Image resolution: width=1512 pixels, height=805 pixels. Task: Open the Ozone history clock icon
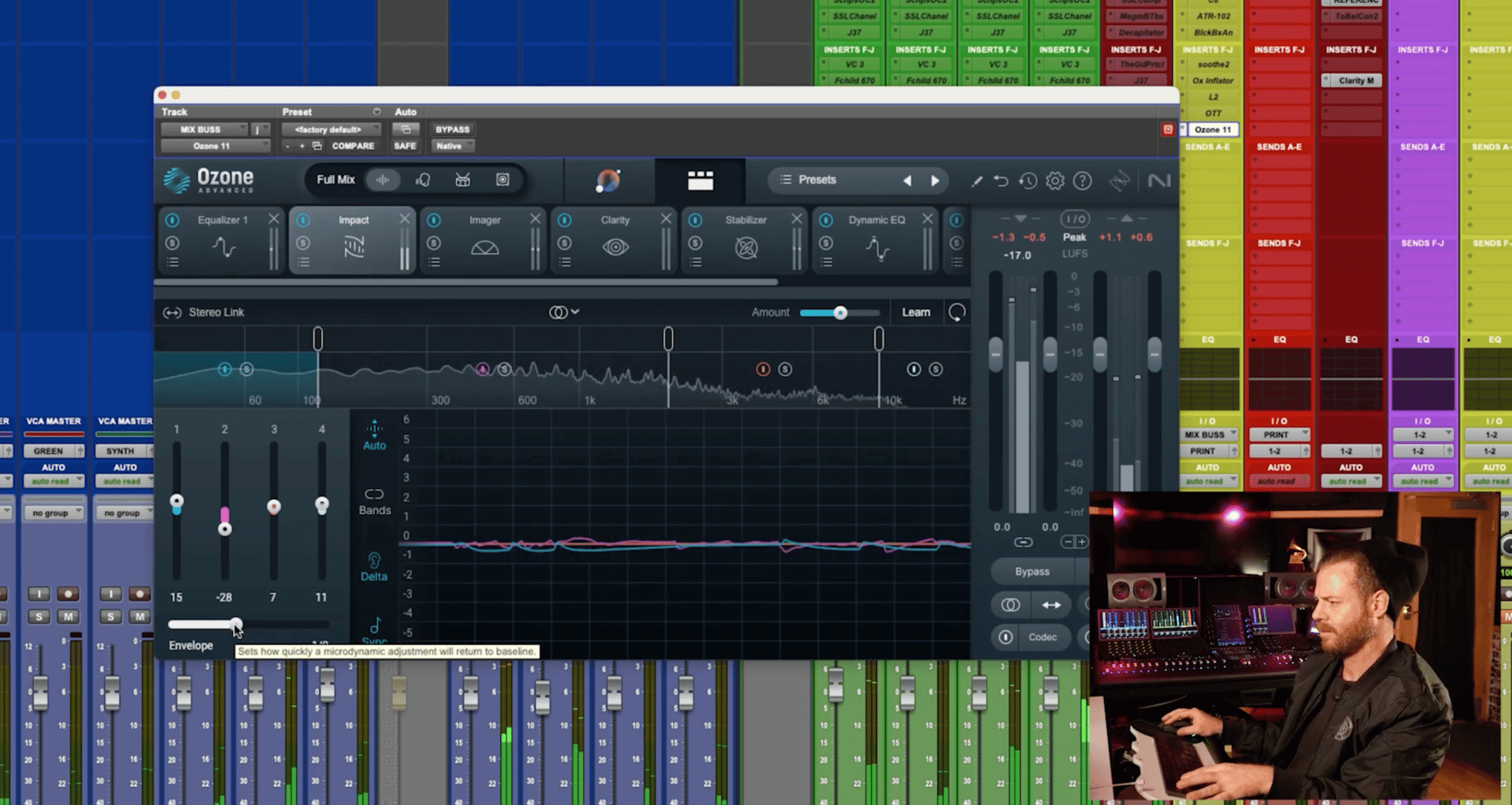(1028, 180)
